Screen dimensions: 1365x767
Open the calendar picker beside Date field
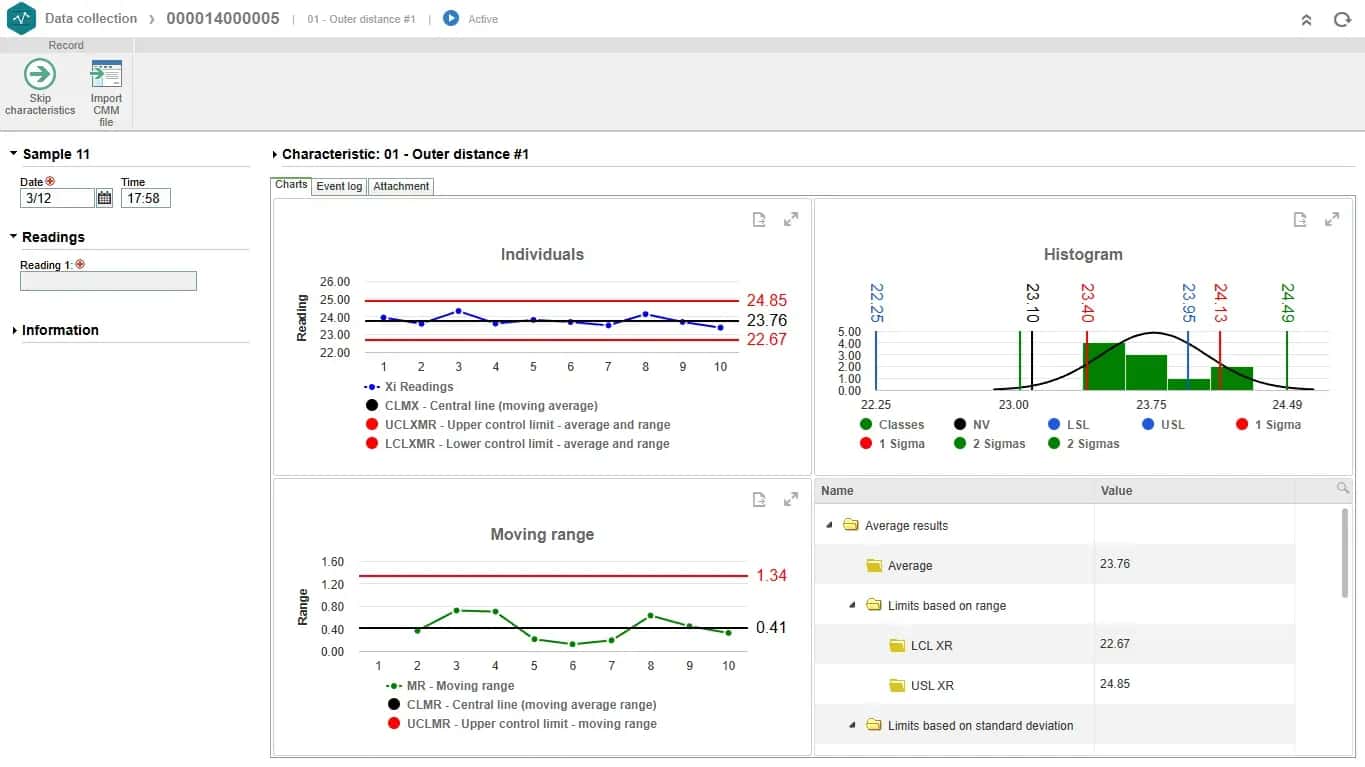pos(104,198)
